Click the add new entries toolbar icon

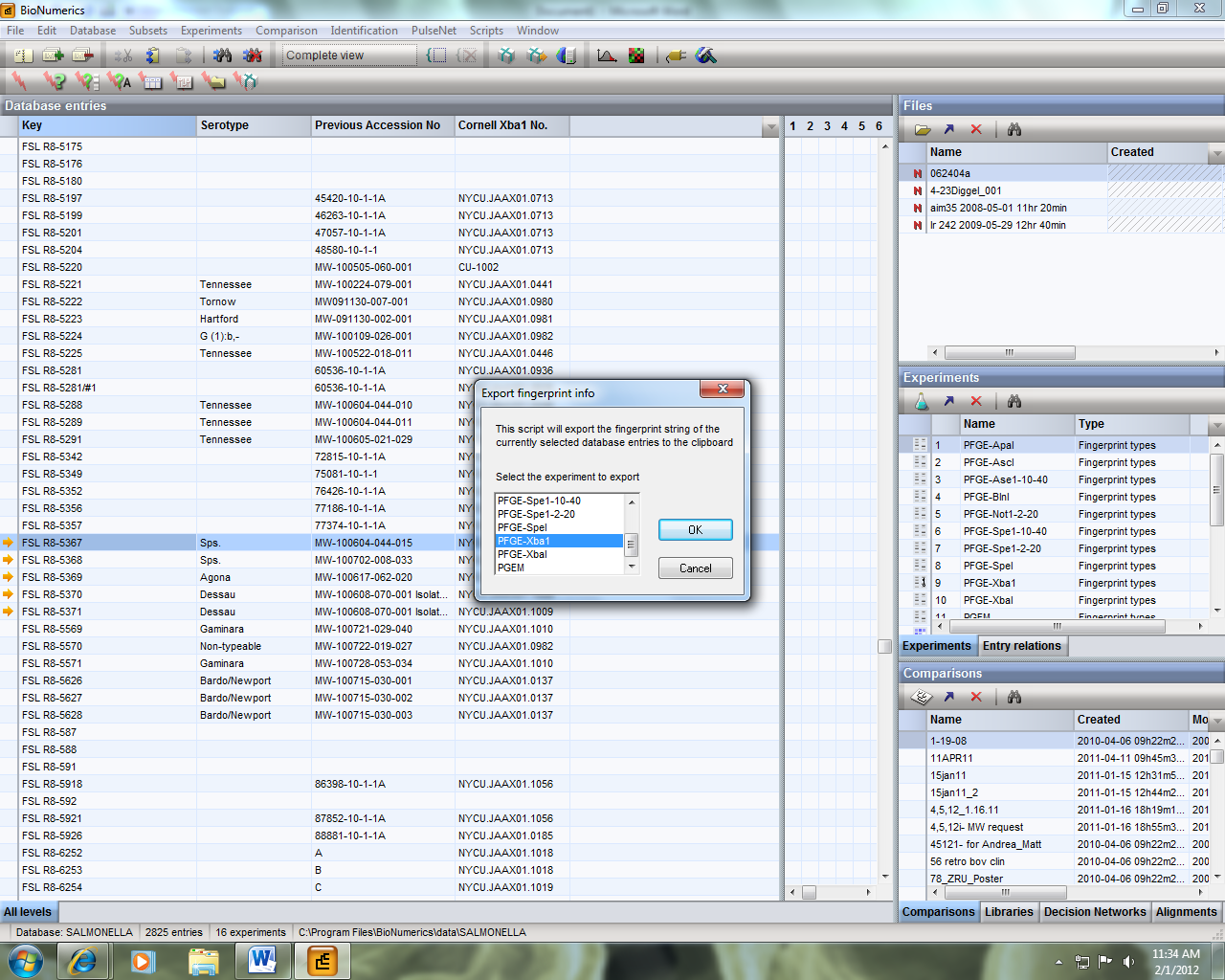point(54,56)
